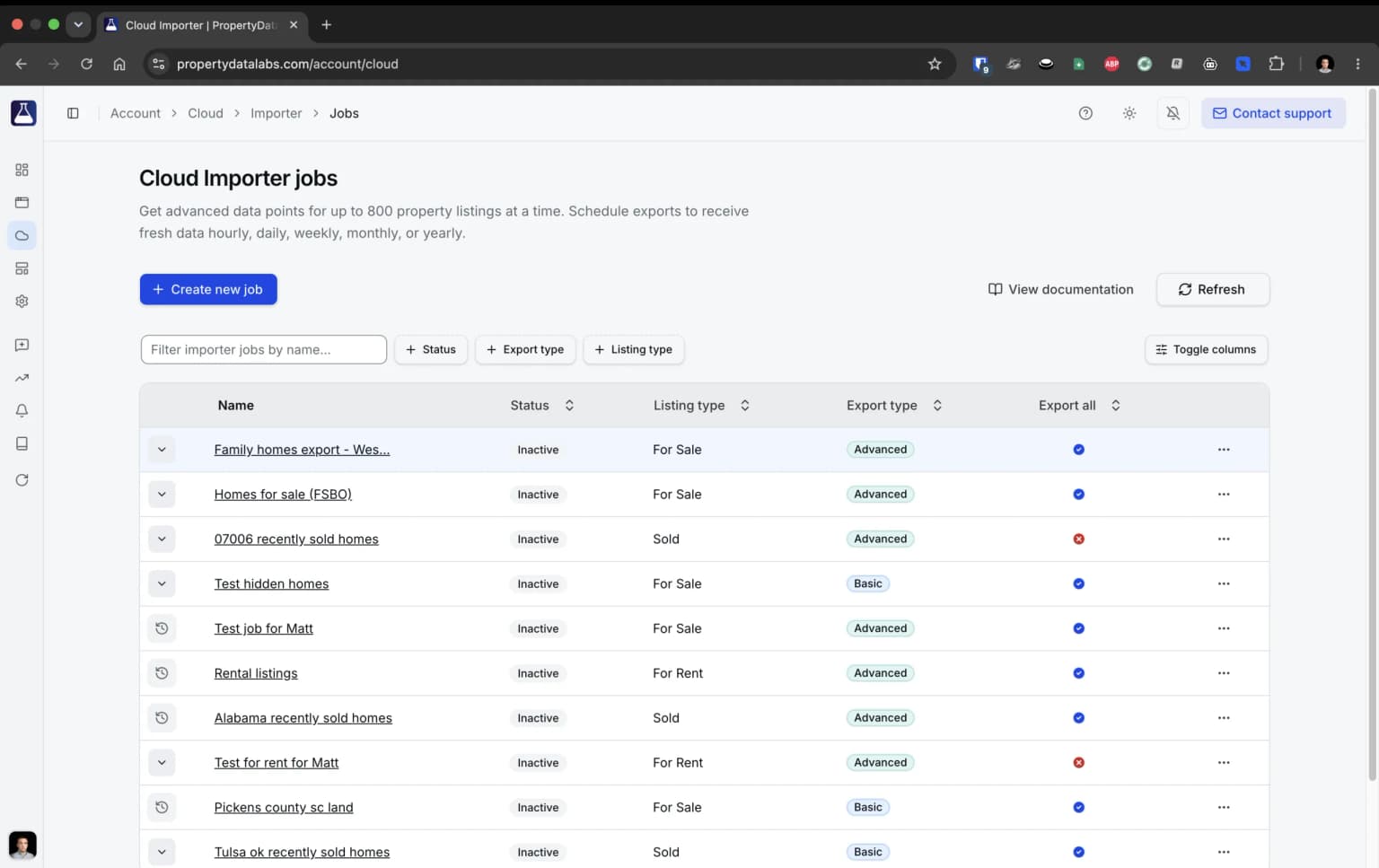Open Pickens county sc land job

[284, 807]
